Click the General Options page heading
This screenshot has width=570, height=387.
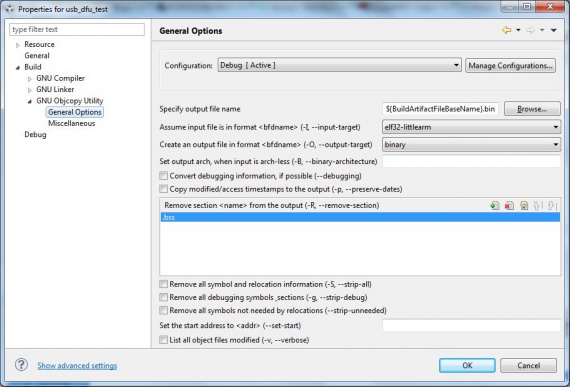[x=191, y=31]
